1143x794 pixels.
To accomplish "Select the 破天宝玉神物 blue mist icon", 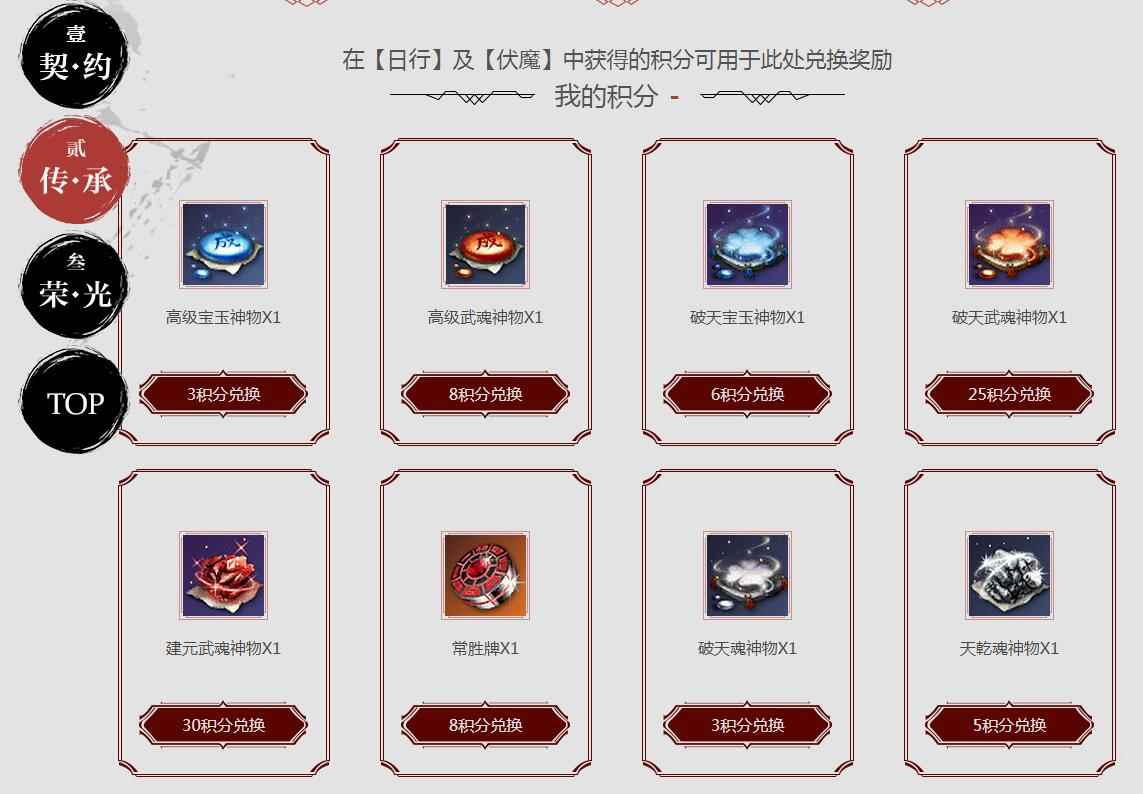I will [747, 244].
